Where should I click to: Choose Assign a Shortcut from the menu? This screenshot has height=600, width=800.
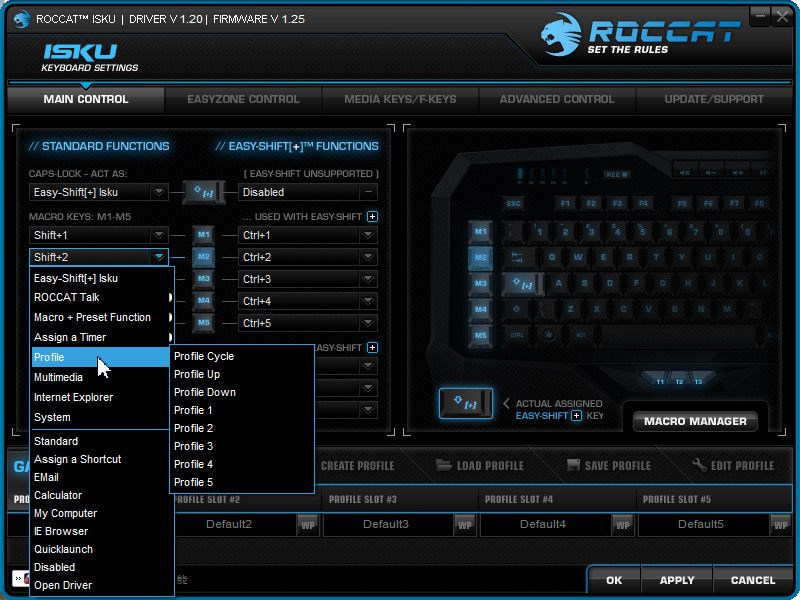pos(102,459)
